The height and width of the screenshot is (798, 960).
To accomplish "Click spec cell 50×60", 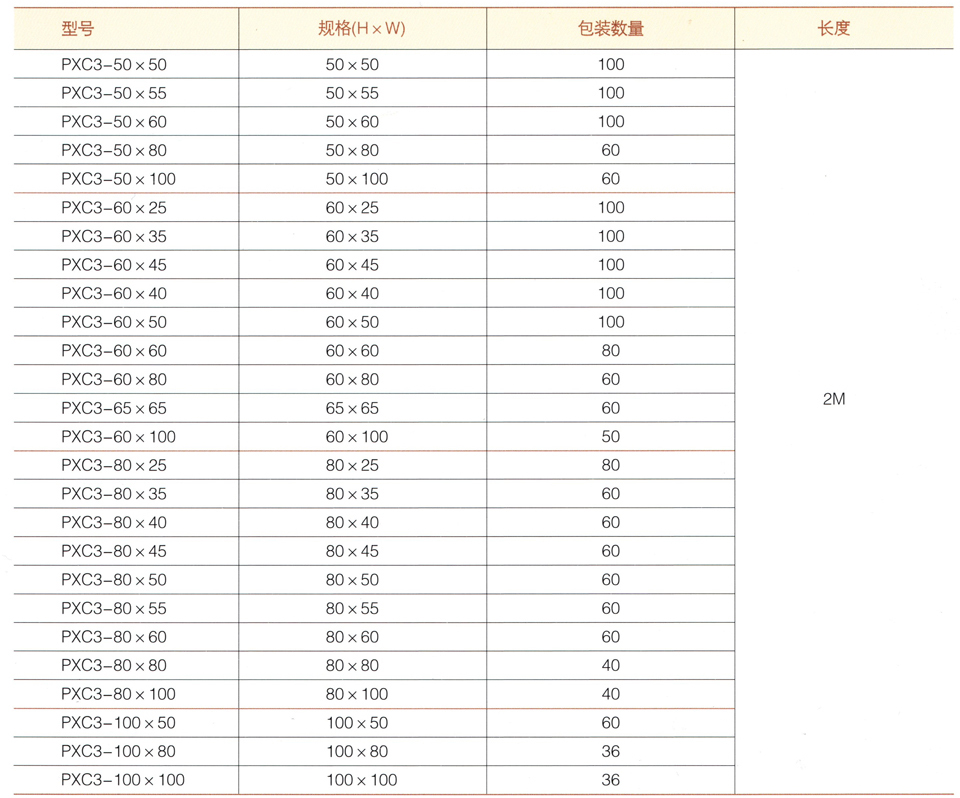I will click(x=352, y=122).
